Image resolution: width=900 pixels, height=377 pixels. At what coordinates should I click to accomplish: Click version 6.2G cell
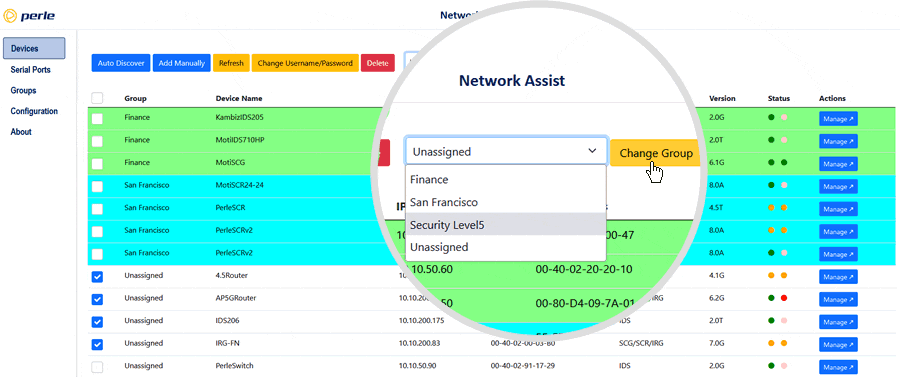click(717, 298)
